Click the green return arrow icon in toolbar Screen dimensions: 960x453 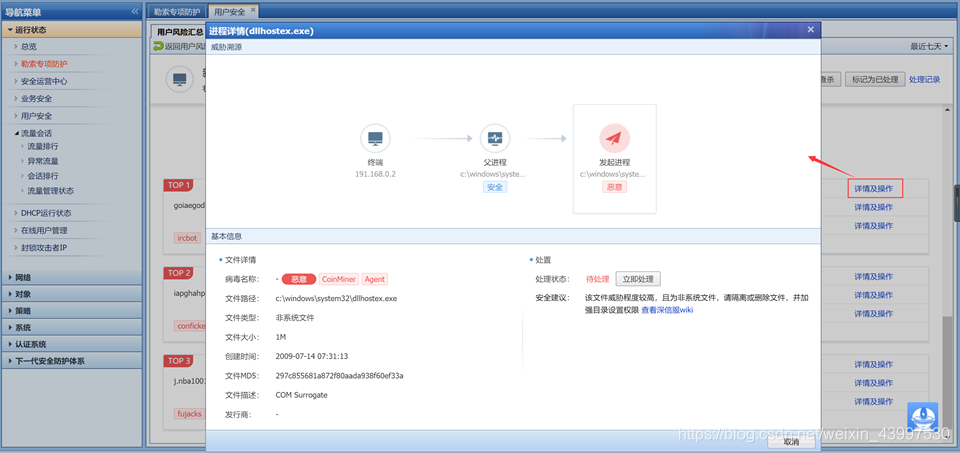point(158,46)
